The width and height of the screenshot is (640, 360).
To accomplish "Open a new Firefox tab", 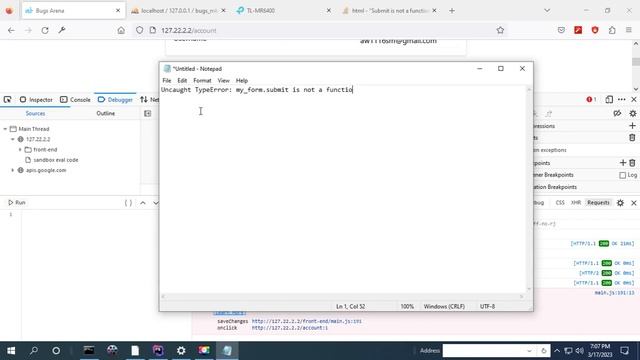I will 452,11.
